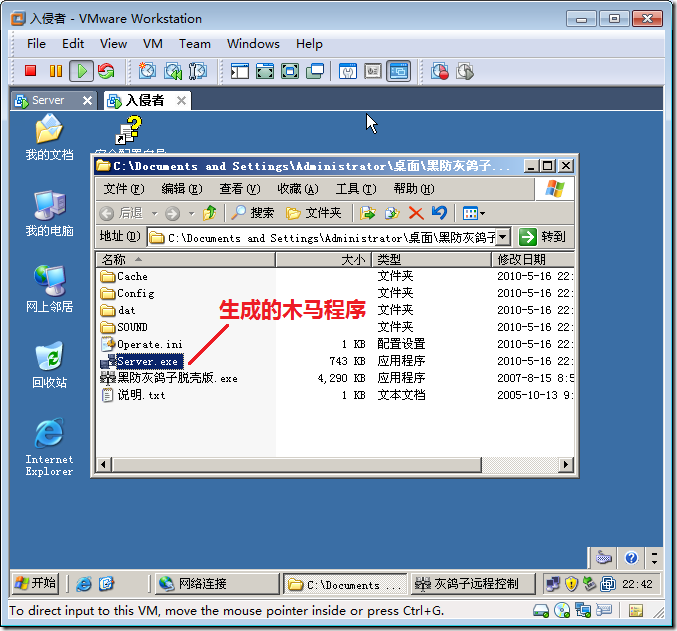Click the Reset VM icon
Screen dimensions: 677x631
pyautogui.click(x=106, y=71)
